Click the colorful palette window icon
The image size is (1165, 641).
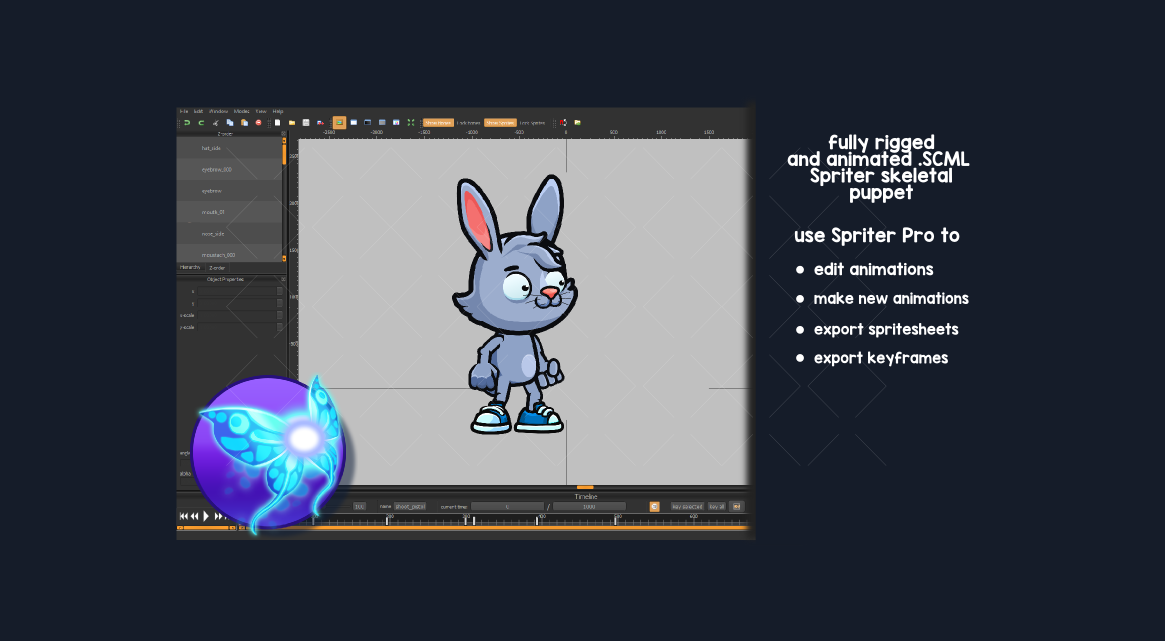tap(396, 123)
